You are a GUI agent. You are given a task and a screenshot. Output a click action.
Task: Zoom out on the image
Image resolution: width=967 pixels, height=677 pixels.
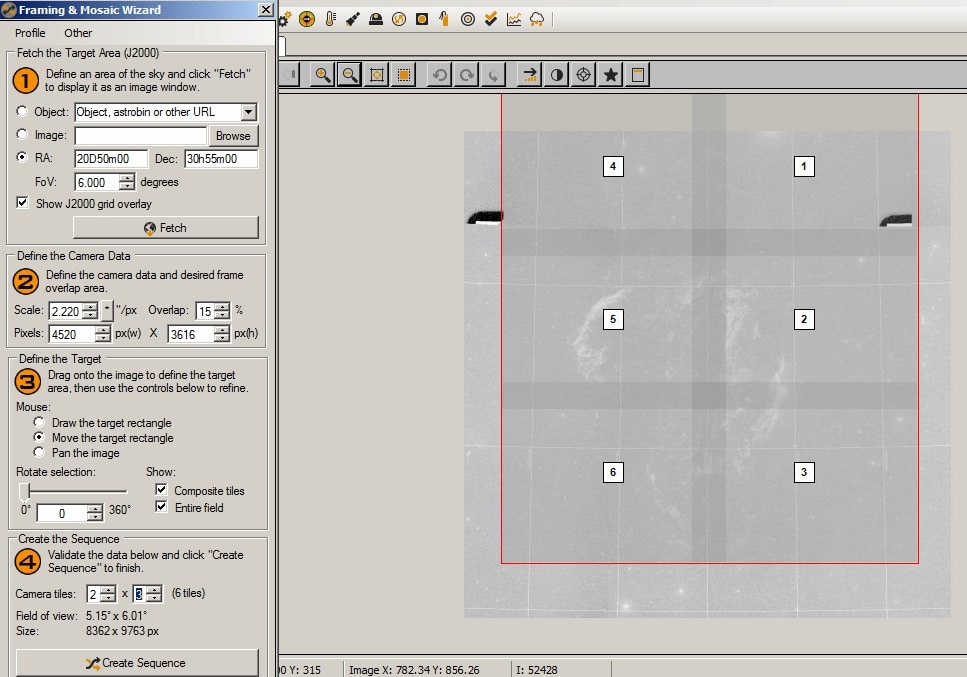coord(349,75)
